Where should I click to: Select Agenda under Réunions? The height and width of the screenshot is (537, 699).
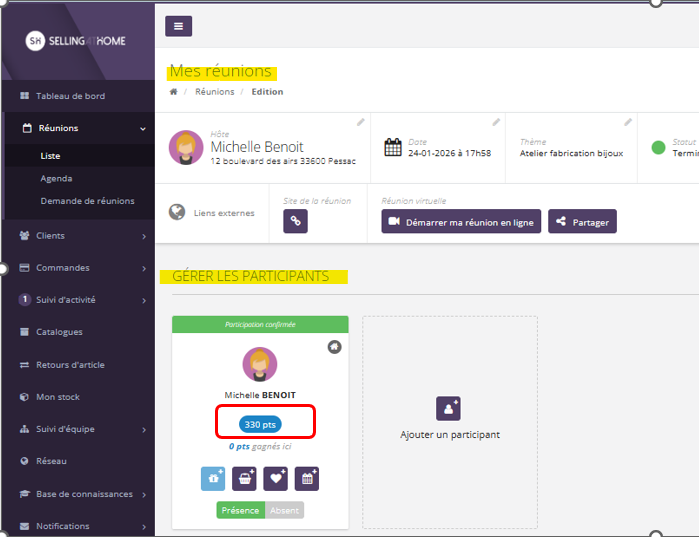[x=56, y=178]
